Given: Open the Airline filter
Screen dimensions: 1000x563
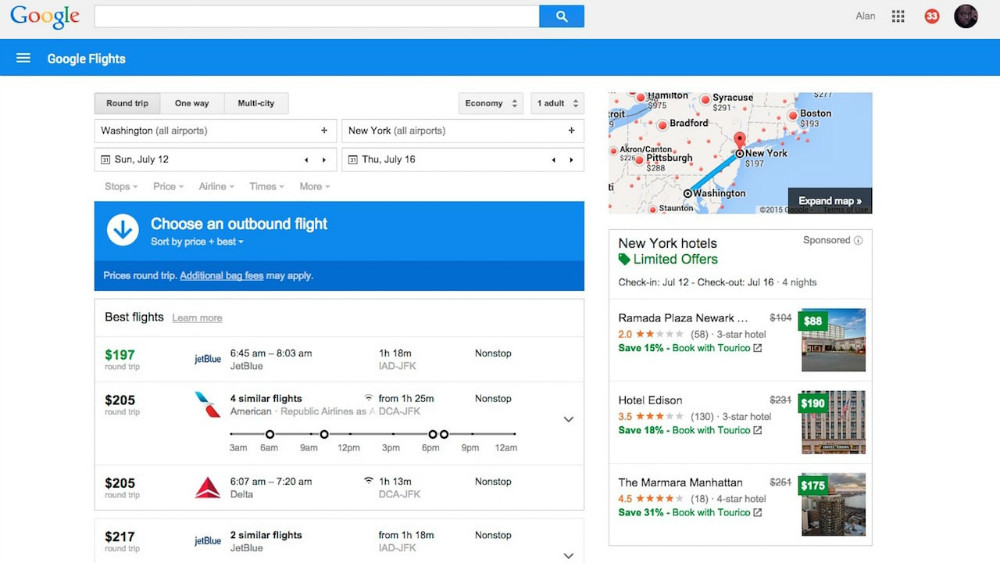Looking at the screenshot, I should 216,187.
